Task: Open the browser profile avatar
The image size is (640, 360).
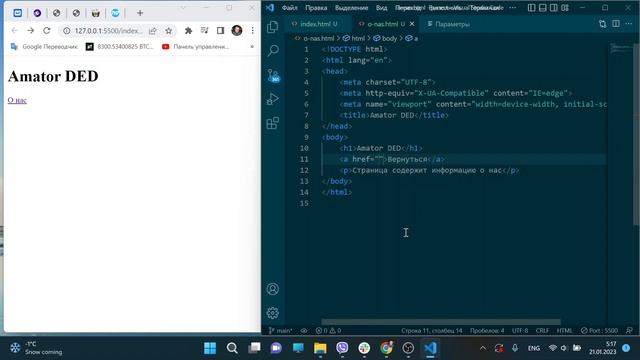Action: tap(237, 31)
